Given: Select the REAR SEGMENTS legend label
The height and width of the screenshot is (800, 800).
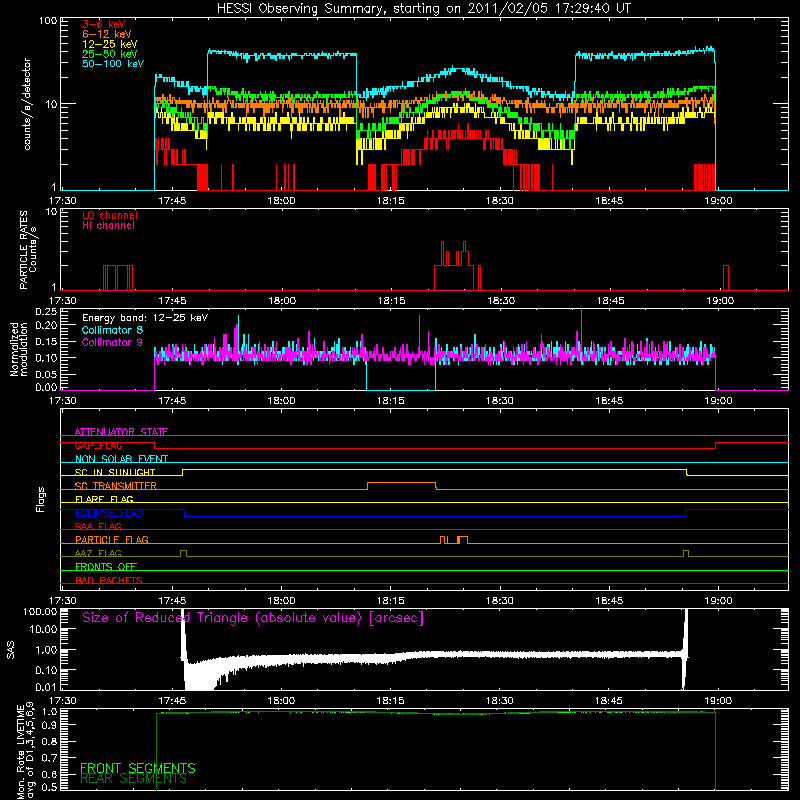Looking at the screenshot, I should click(134, 779).
